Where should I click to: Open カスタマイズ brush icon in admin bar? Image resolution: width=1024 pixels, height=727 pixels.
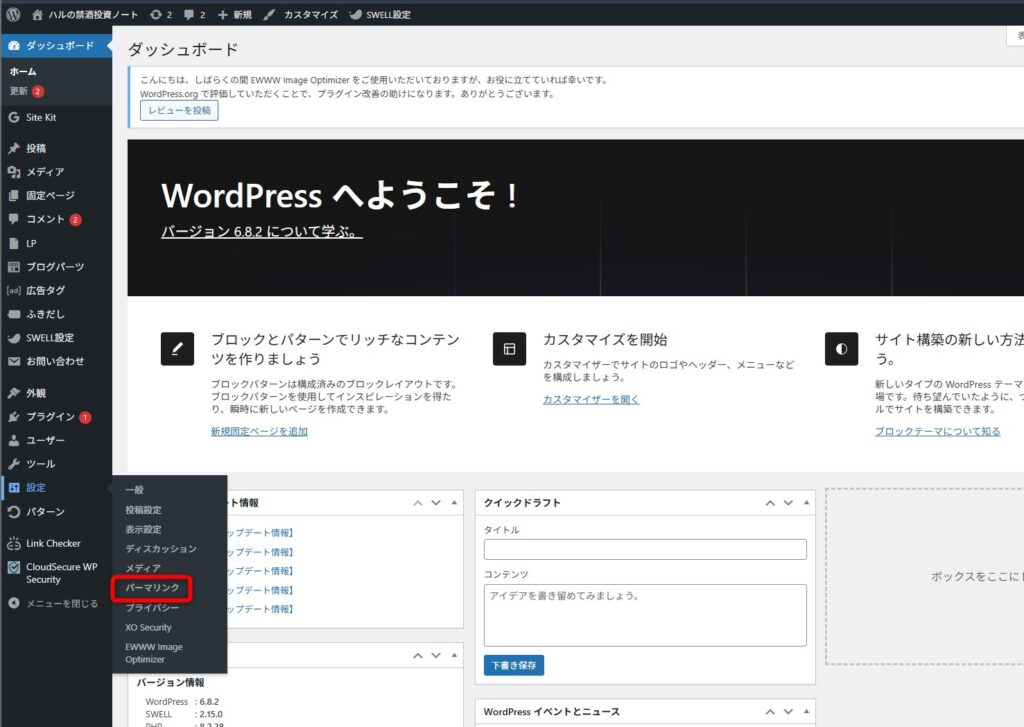coord(269,14)
